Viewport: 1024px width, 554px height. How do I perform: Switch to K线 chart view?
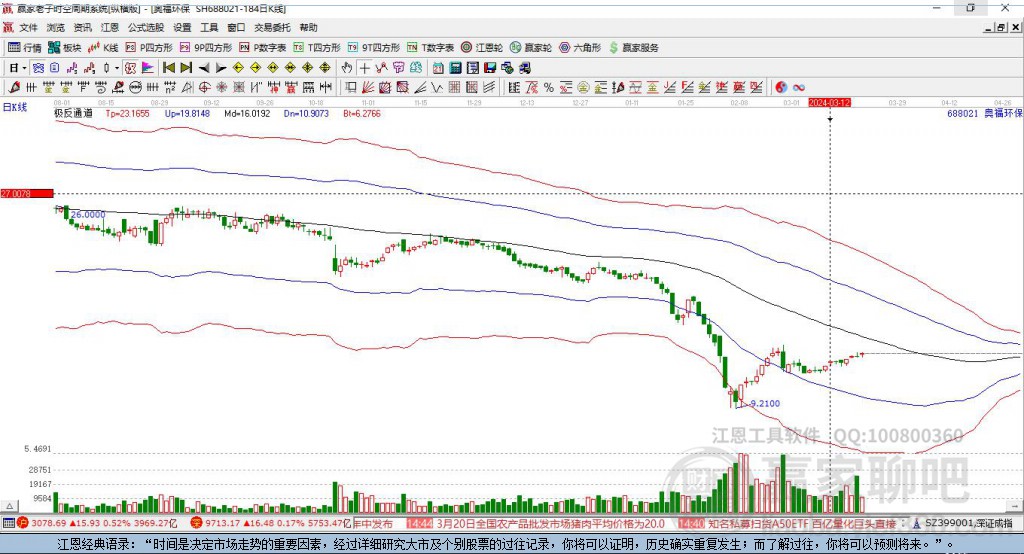(103, 48)
